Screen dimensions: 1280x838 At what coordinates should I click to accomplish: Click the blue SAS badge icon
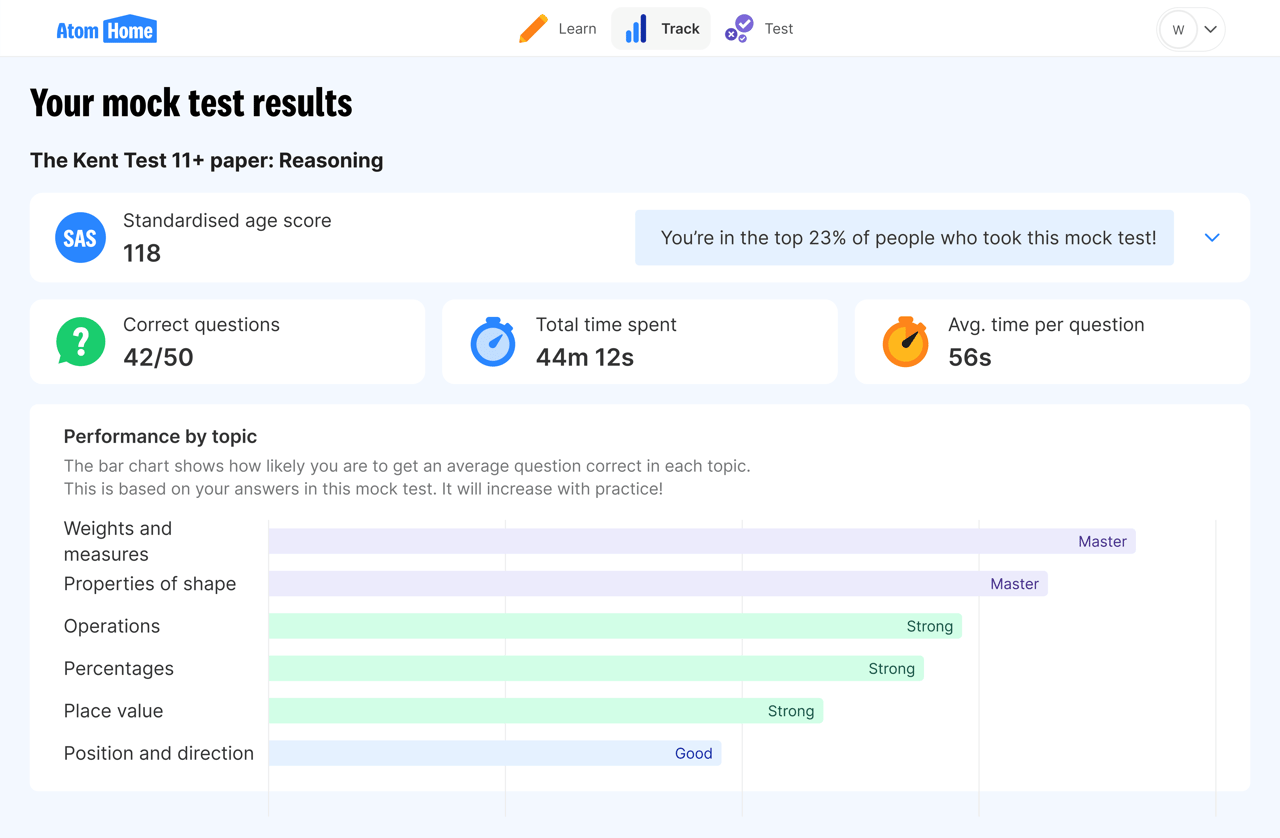(x=80, y=238)
